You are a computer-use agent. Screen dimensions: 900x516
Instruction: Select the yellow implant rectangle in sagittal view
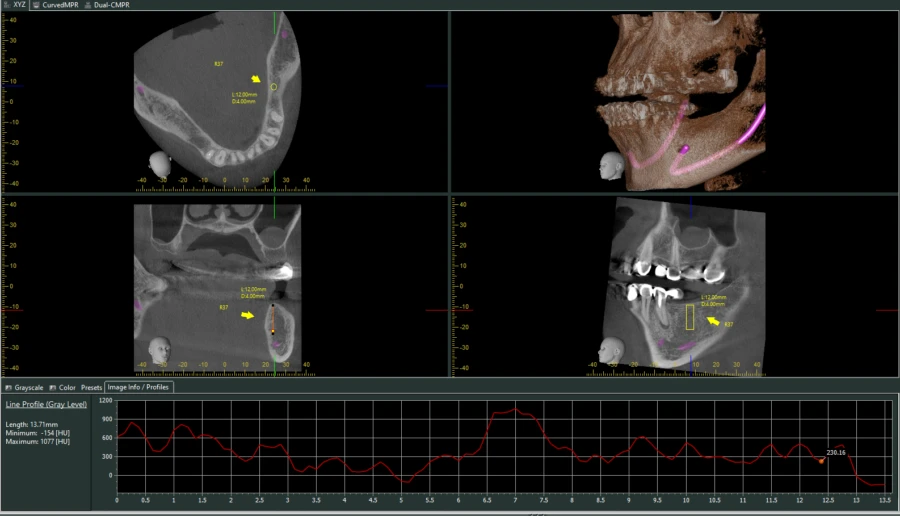click(x=690, y=317)
